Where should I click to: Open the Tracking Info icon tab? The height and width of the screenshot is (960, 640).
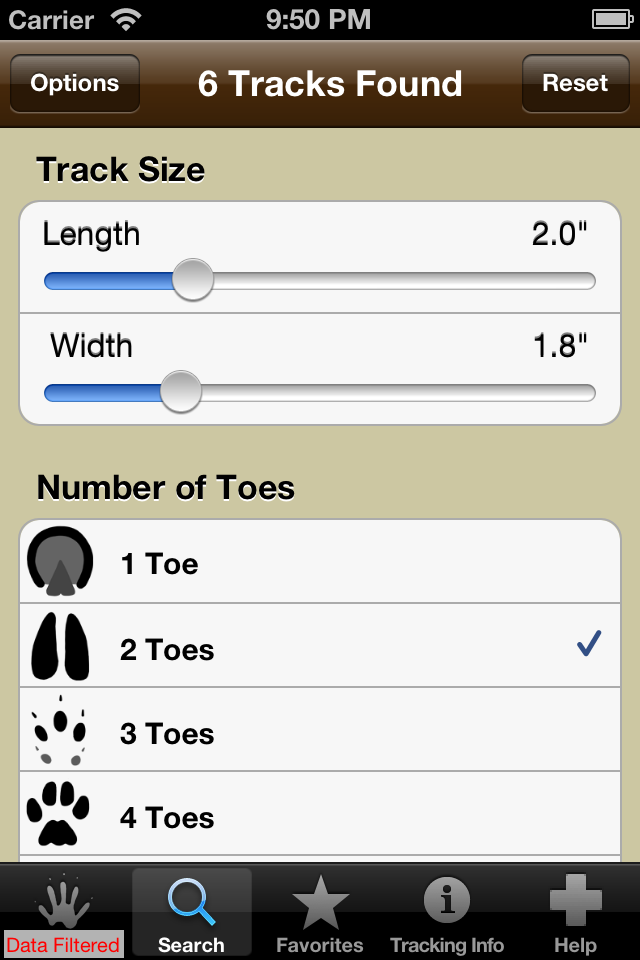coord(447,912)
